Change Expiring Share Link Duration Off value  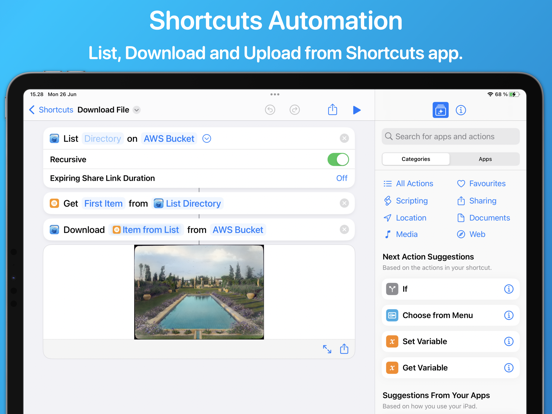[341, 178]
